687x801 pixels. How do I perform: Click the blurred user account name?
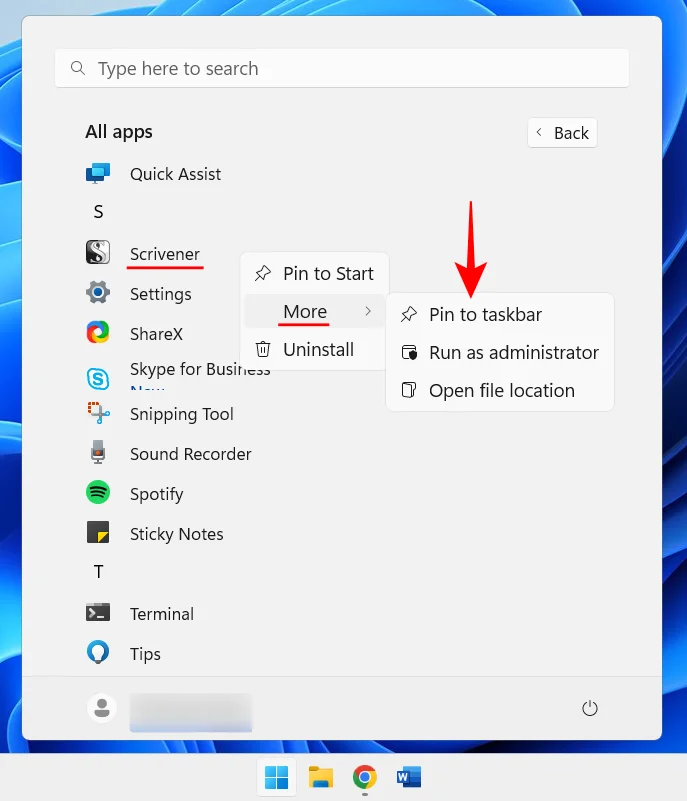(x=191, y=712)
